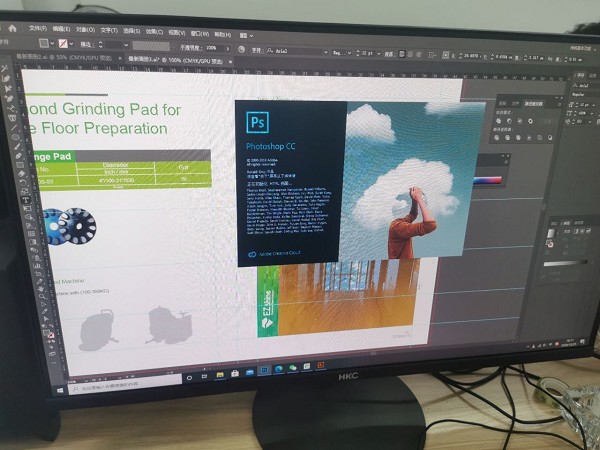Click the Arial font family field
This screenshot has width=600, height=450.
point(295,51)
